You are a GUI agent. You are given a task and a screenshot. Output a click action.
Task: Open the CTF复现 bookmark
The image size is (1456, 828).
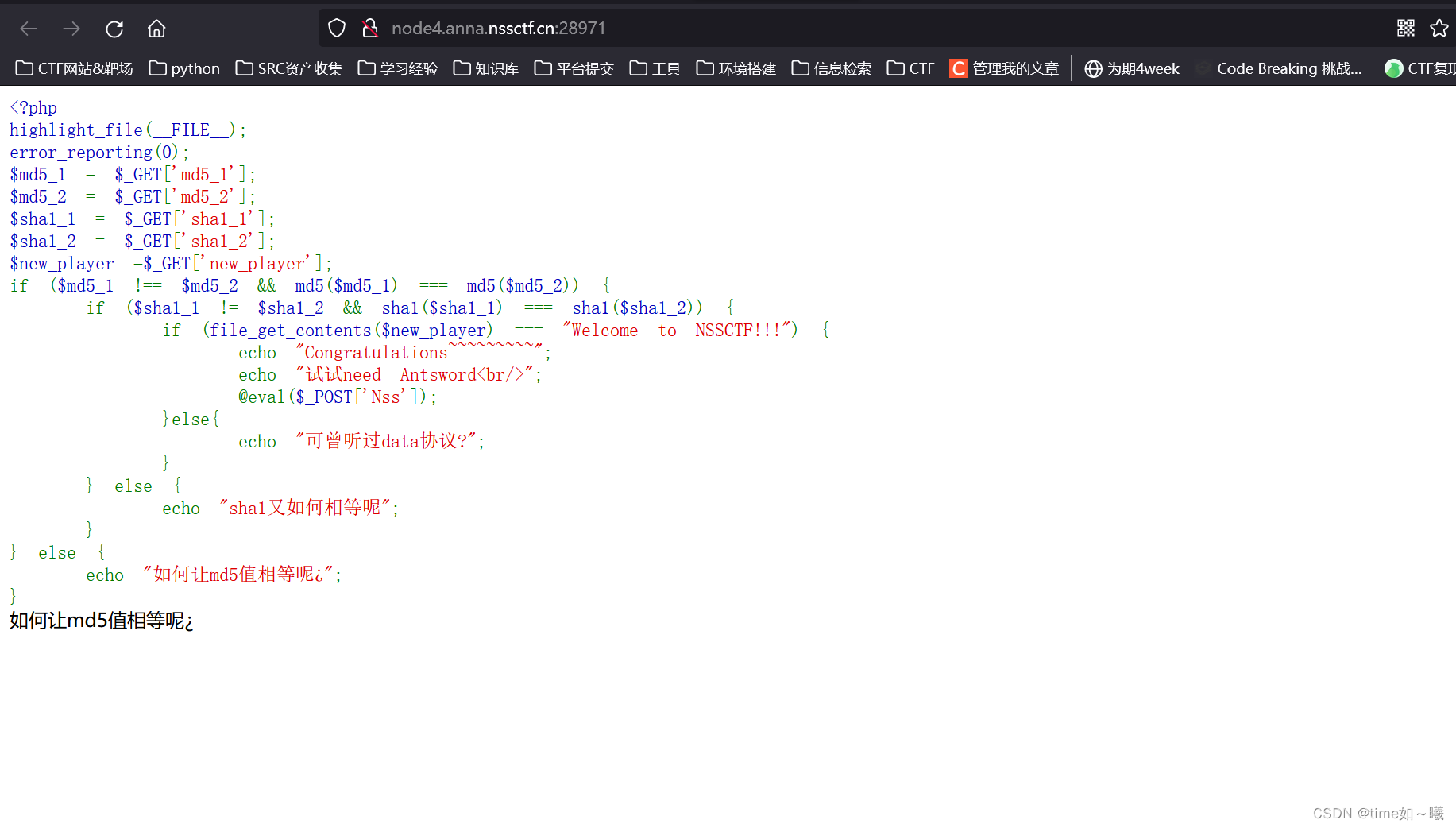coord(1419,68)
